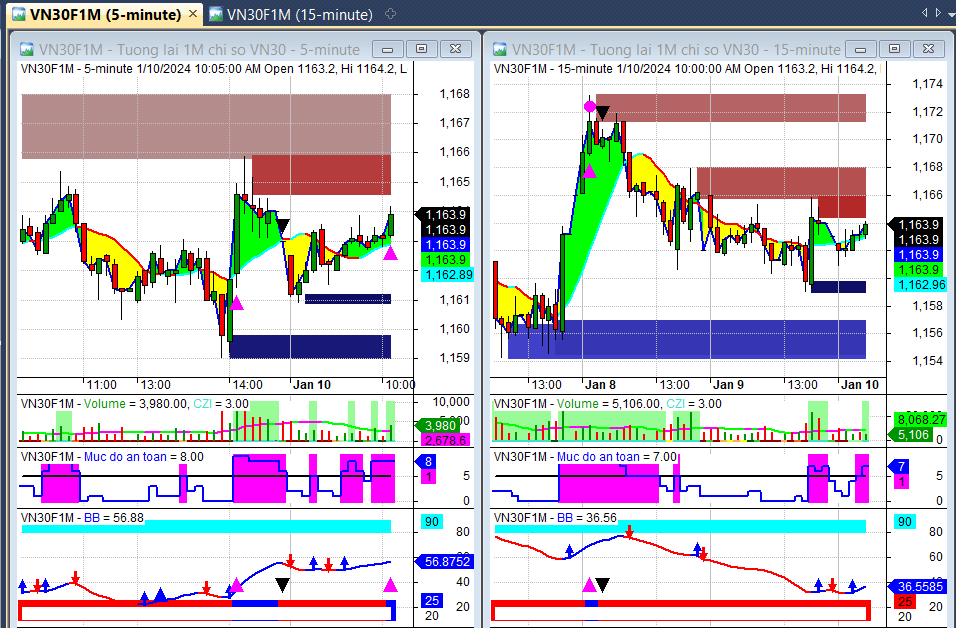The image size is (956, 628).
Task: Minimize the 5-minute chart window
Action: 388,49
